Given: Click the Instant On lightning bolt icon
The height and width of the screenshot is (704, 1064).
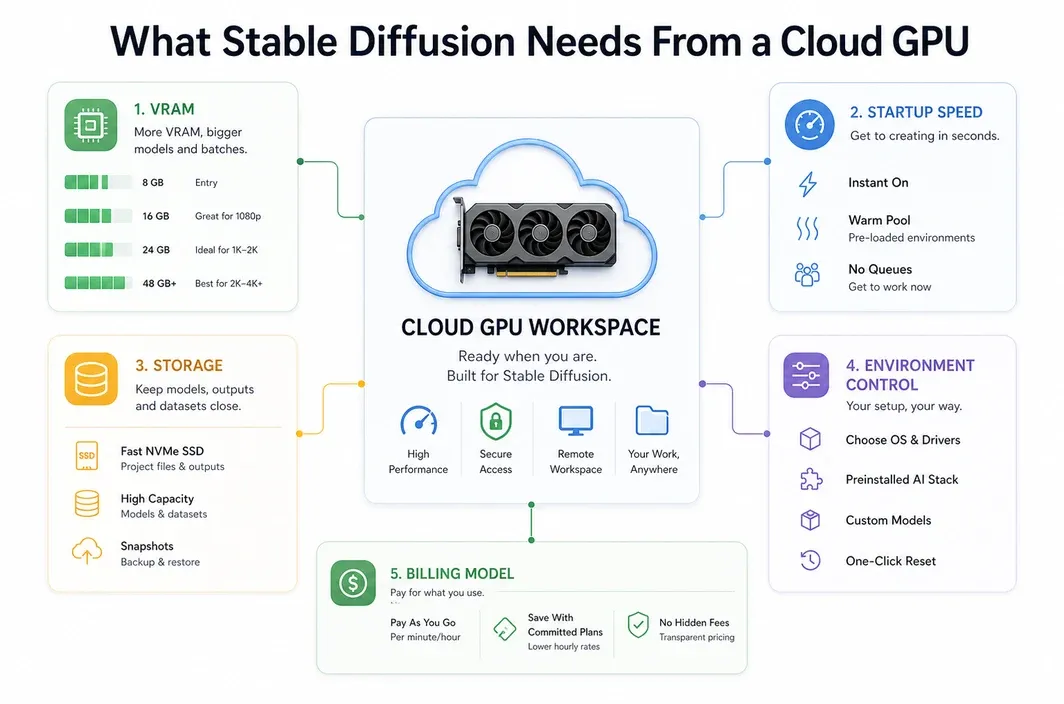Looking at the screenshot, I should pos(808,183).
